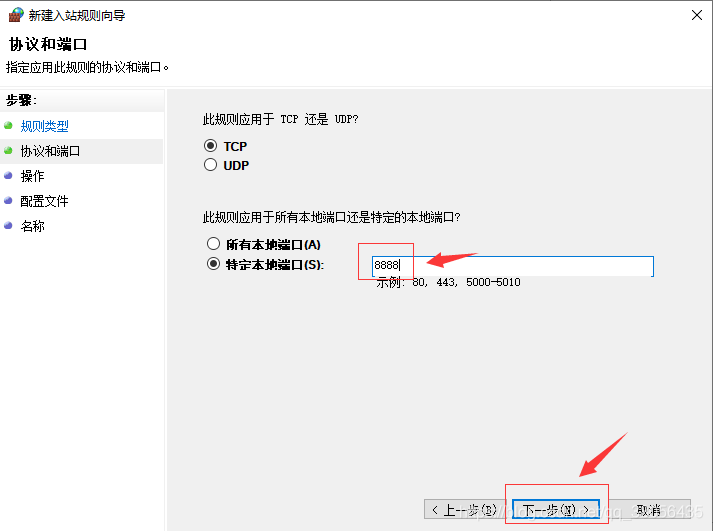The height and width of the screenshot is (531, 713).
Task: Click the example text 示例: 80, 443, 5000-5010
Action: coord(448,282)
